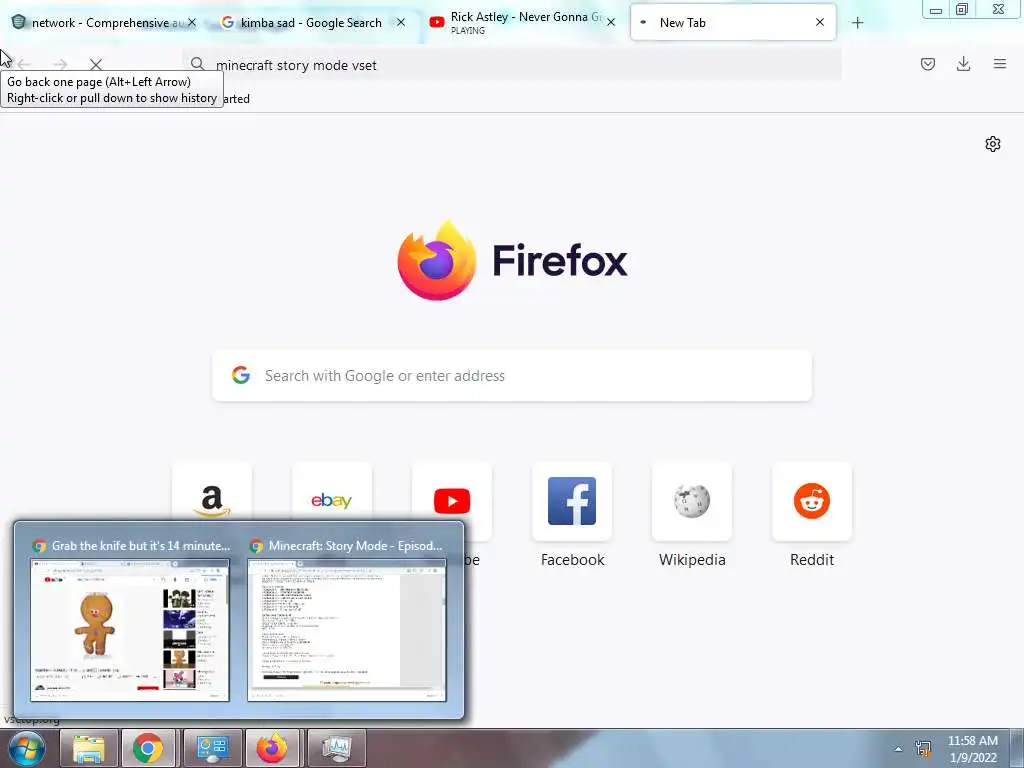Open File Explorer from the taskbar
Viewport: 1024px width, 768px height.
(89, 748)
